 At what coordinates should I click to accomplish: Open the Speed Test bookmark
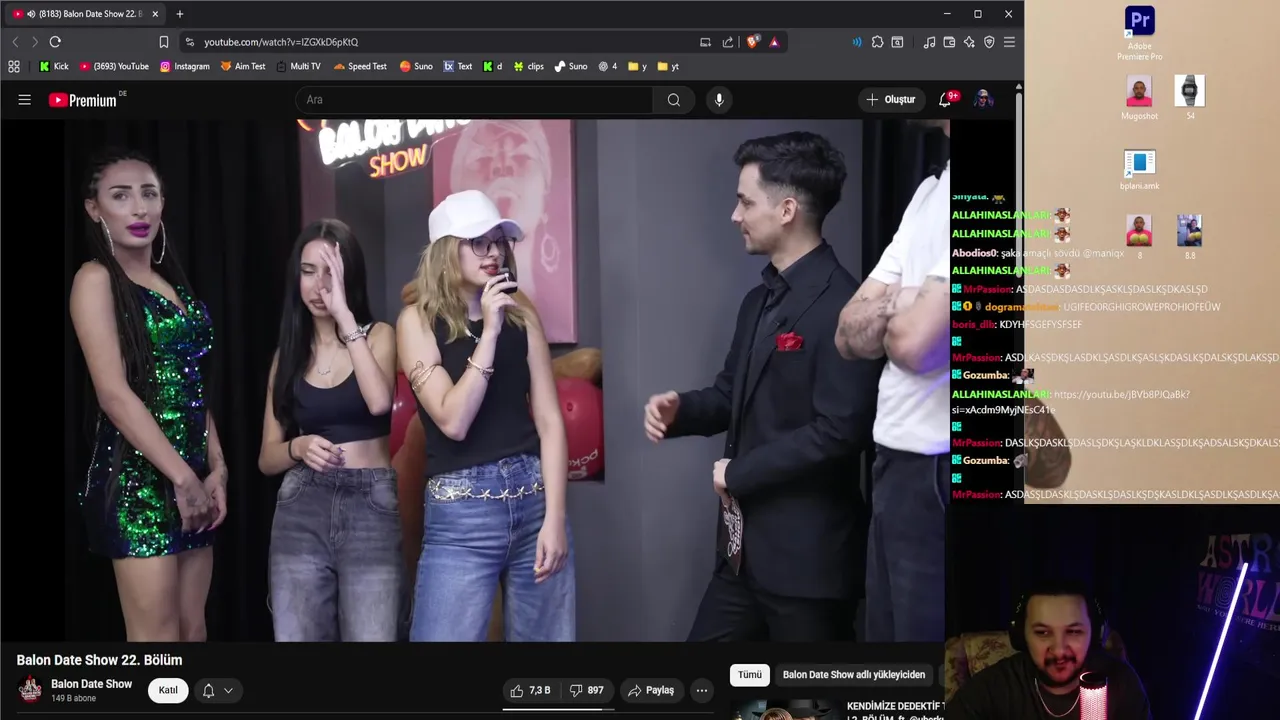(x=360, y=66)
